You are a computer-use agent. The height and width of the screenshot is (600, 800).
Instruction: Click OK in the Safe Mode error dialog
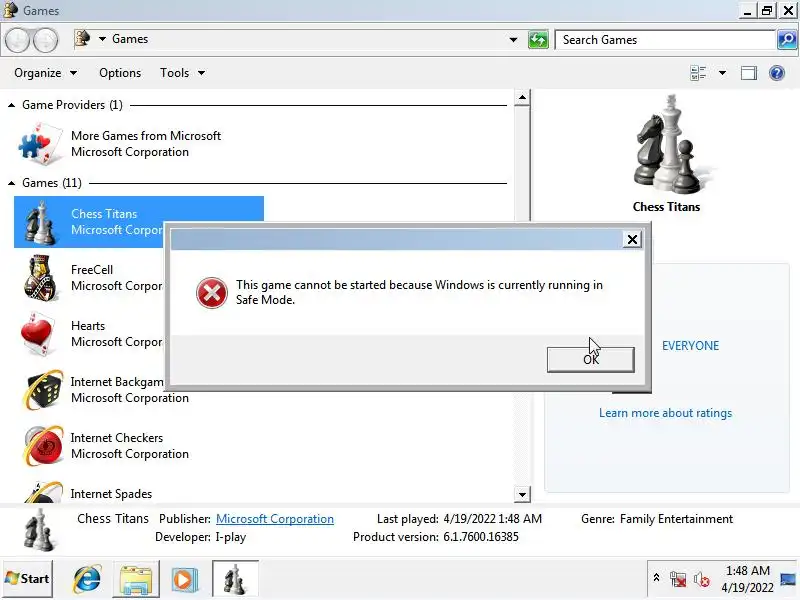coord(590,360)
